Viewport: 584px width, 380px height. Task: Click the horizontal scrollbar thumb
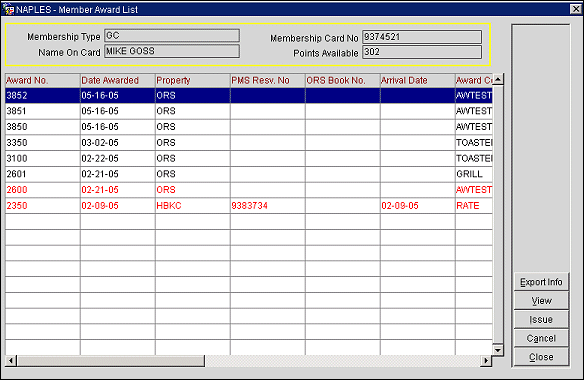[x=111, y=361]
